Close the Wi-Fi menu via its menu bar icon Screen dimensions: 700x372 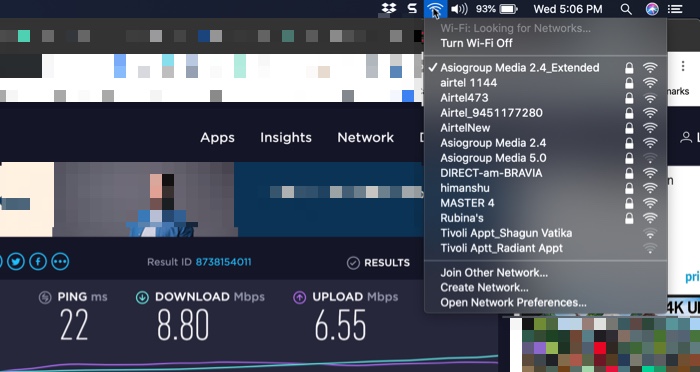(x=435, y=9)
